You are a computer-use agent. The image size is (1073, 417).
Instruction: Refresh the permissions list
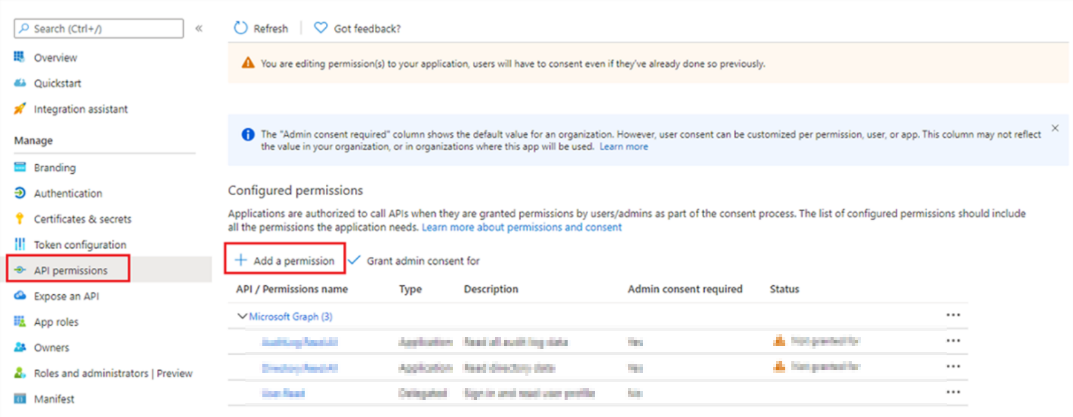[261, 29]
